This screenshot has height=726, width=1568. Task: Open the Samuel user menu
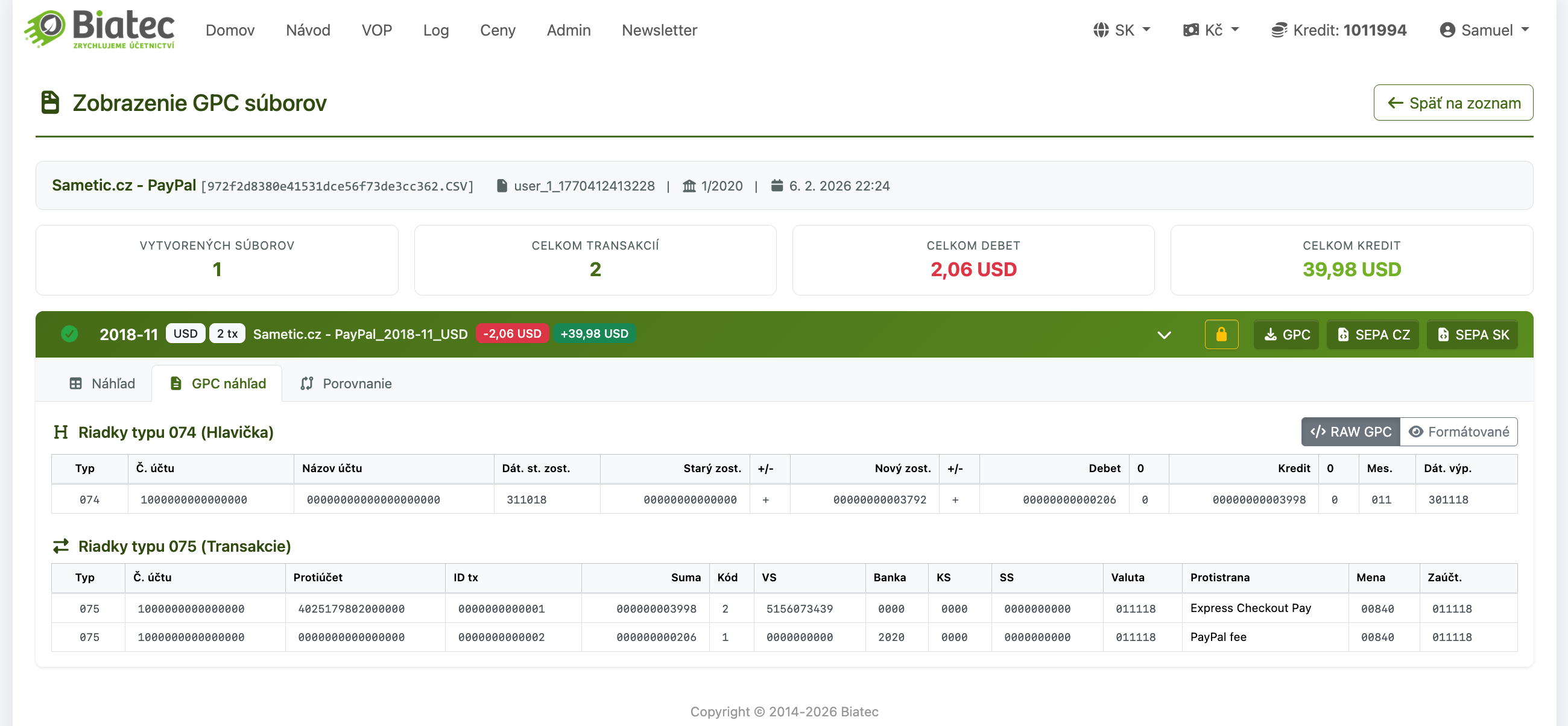coord(1484,30)
